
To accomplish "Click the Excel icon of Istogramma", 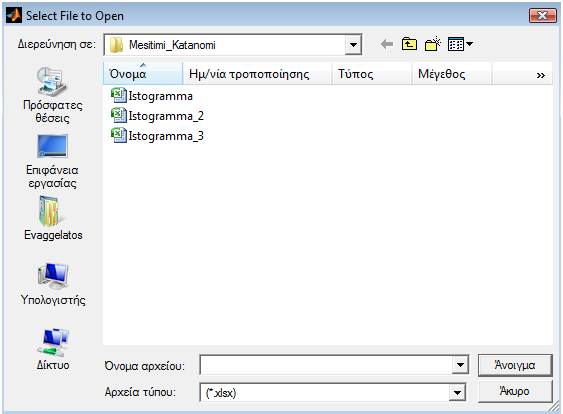I will (x=119, y=96).
